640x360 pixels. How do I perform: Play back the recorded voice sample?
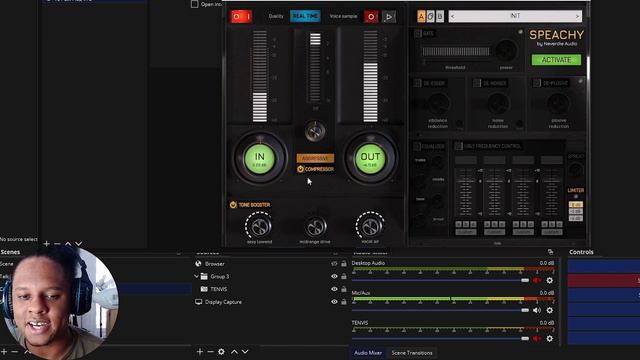coord(389,17)
